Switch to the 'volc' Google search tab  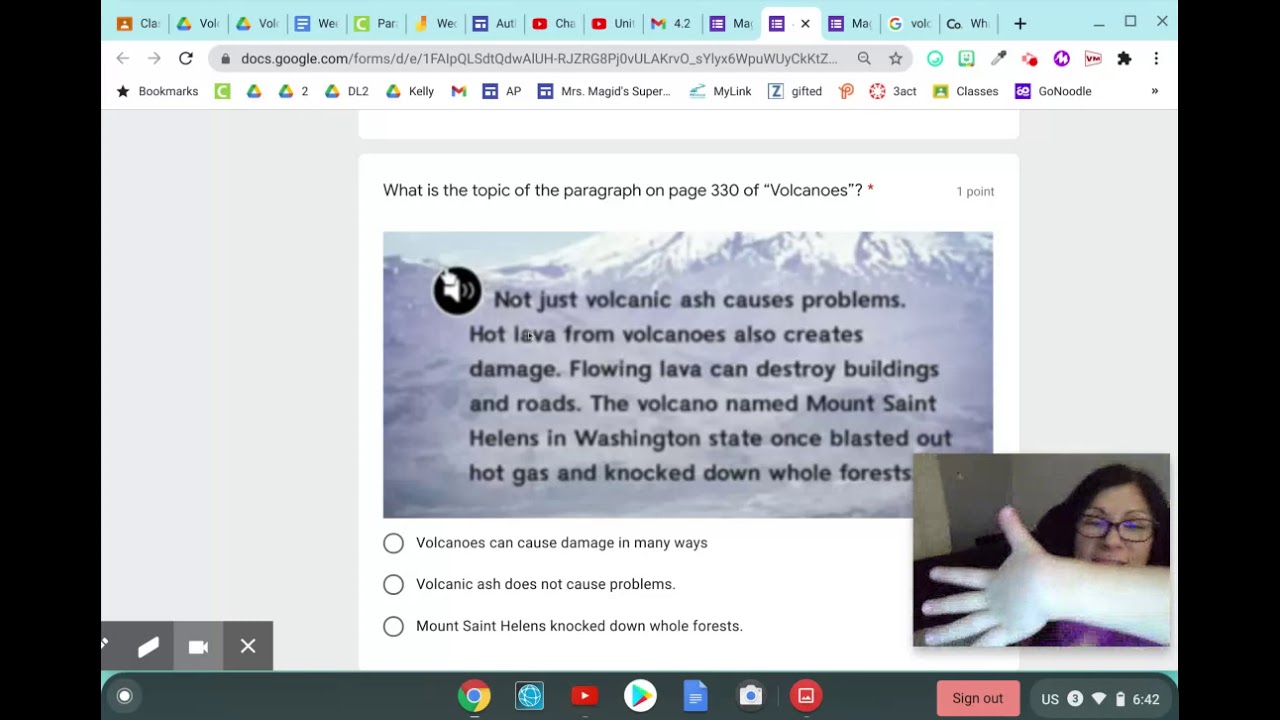click(x=908, y=23)
